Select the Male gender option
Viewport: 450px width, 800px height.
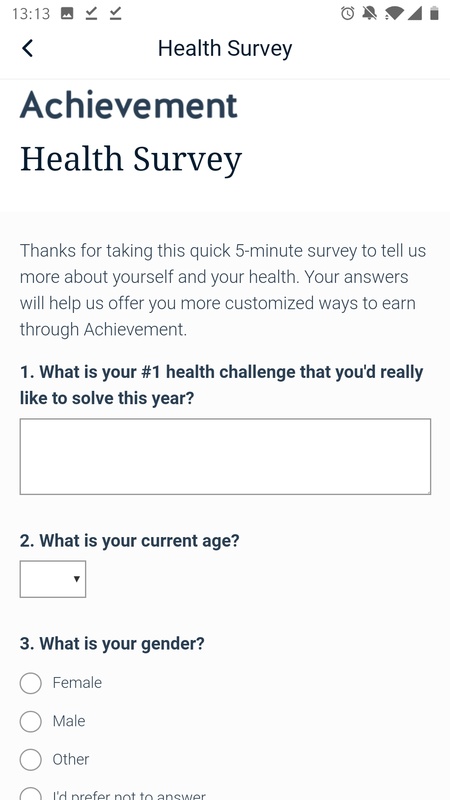click(31, 721)
